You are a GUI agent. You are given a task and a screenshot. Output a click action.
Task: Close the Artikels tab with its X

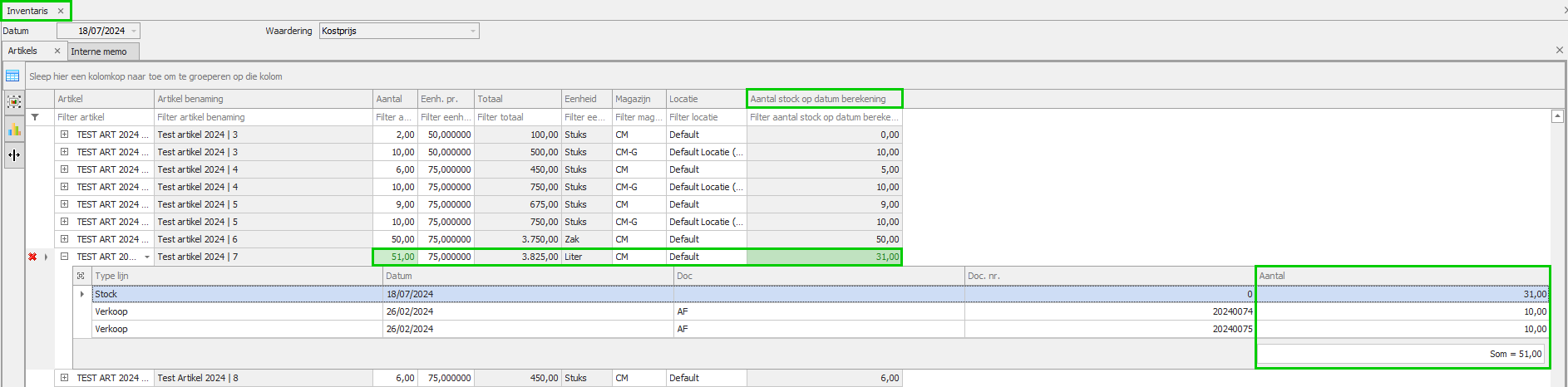pos(57,51)
